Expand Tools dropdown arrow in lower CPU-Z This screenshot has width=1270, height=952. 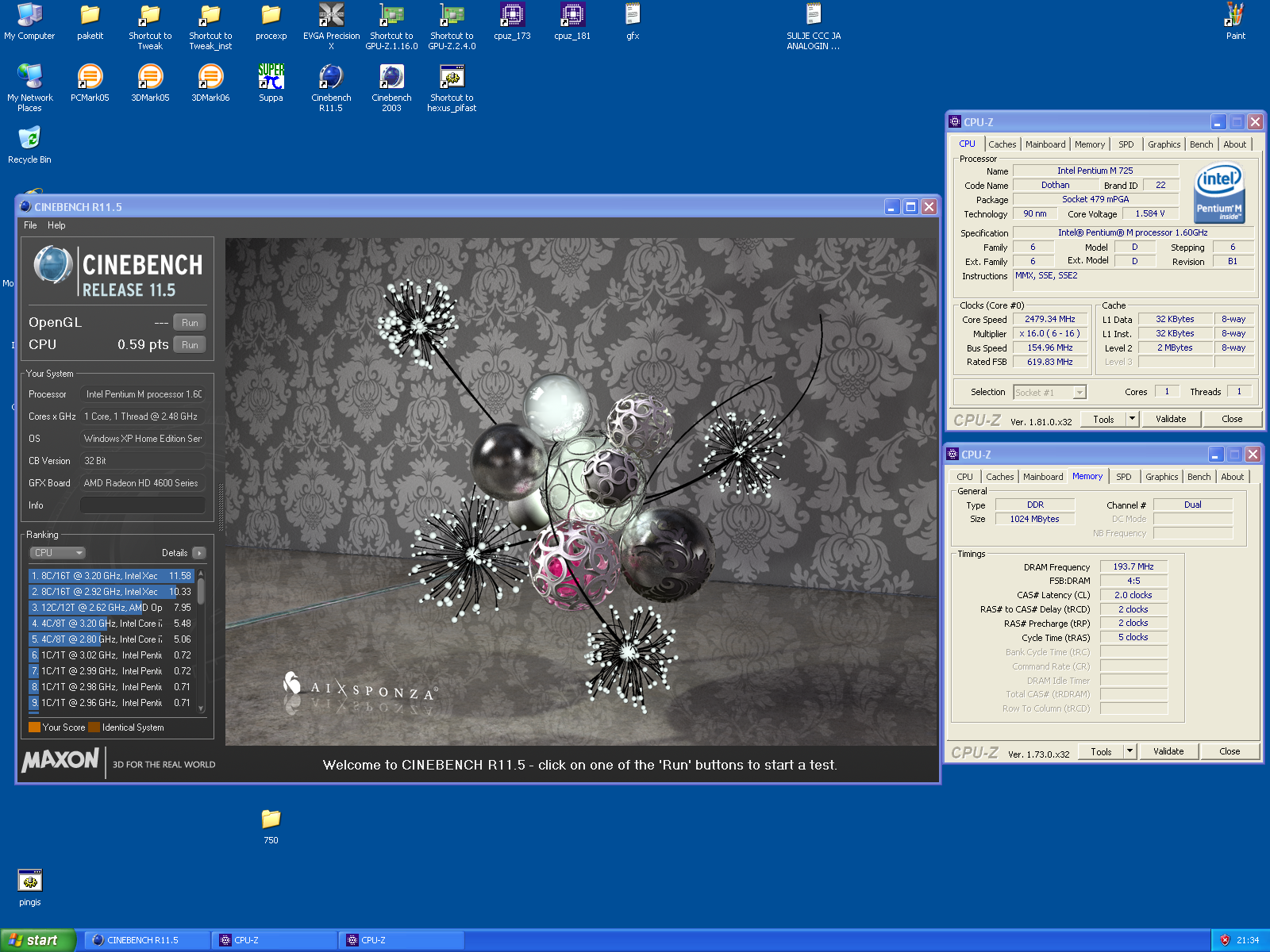click(x=1130, y=751)
